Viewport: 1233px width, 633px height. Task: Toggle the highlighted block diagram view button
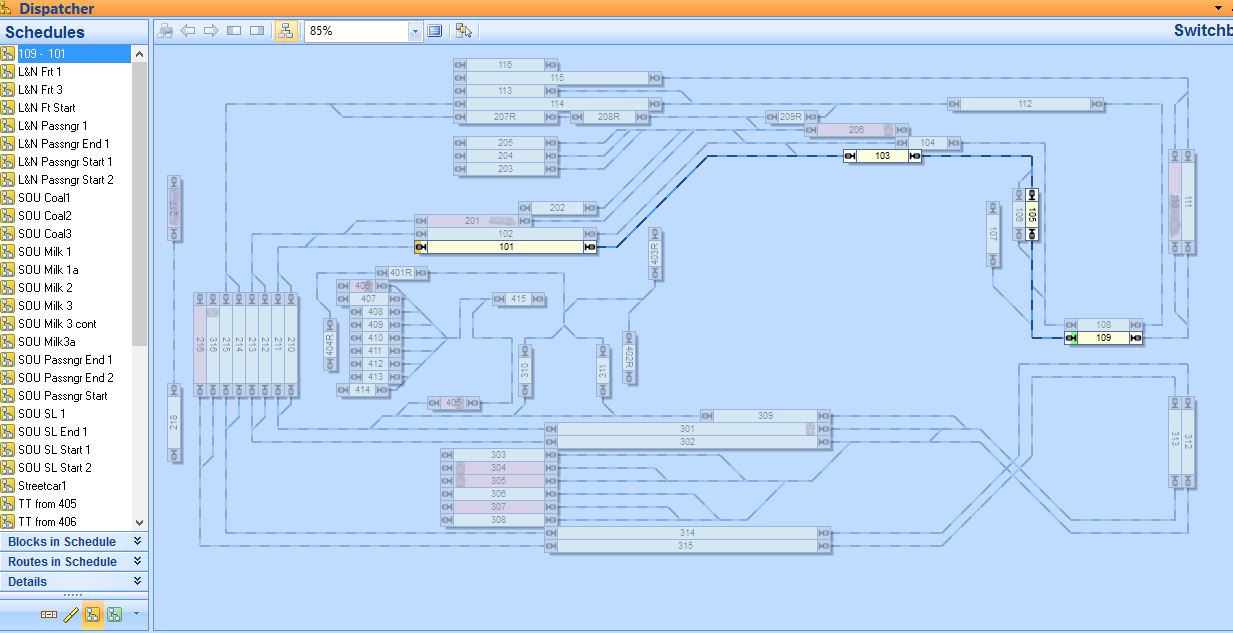pyautogui.click(x=285, y=31)
